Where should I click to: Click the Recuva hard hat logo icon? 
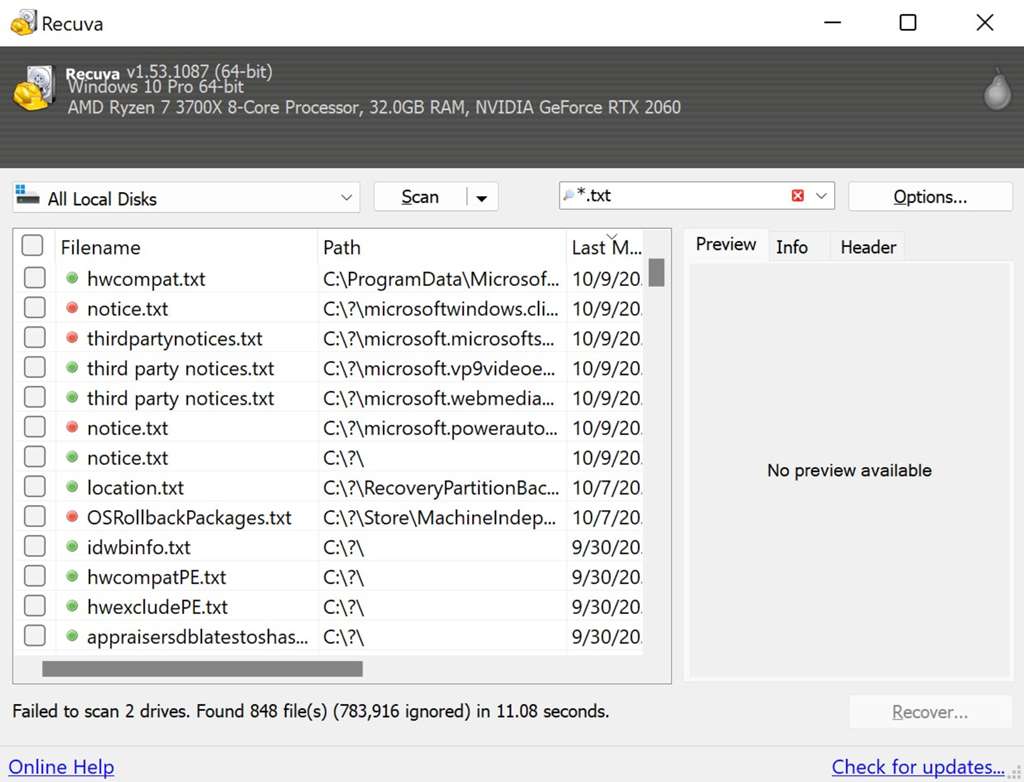tap(33, 90)
